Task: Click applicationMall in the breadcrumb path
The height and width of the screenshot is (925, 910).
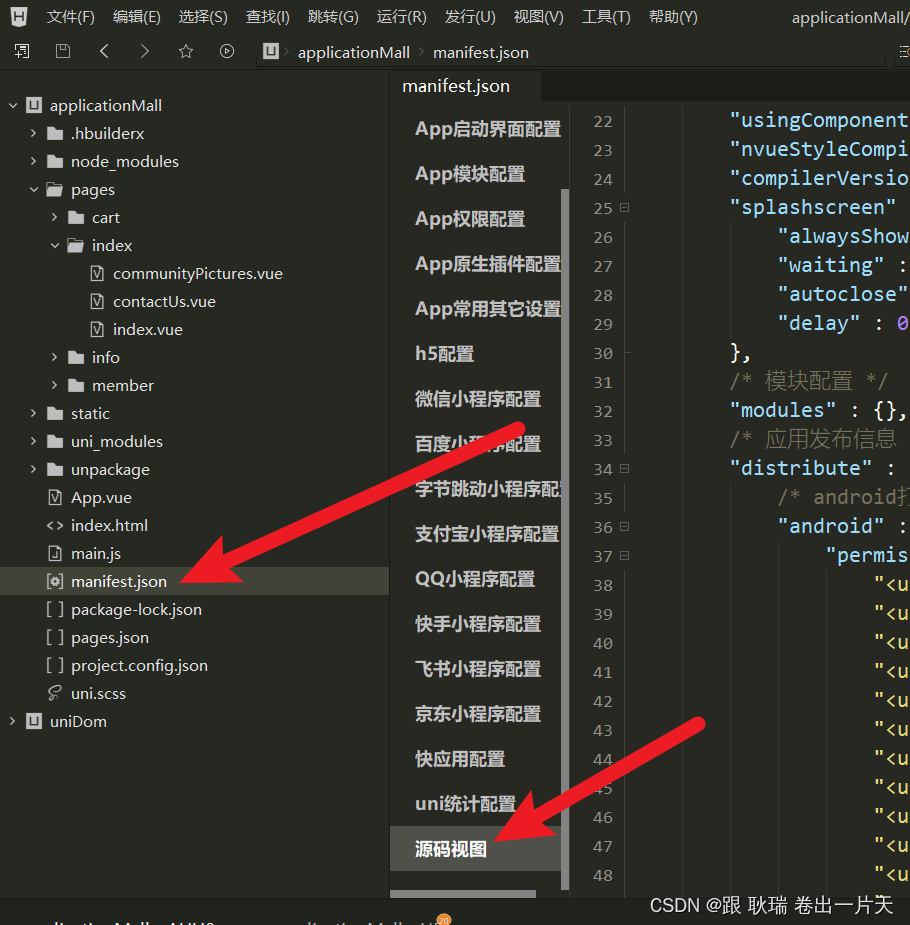Action: [x=353, y=53]
